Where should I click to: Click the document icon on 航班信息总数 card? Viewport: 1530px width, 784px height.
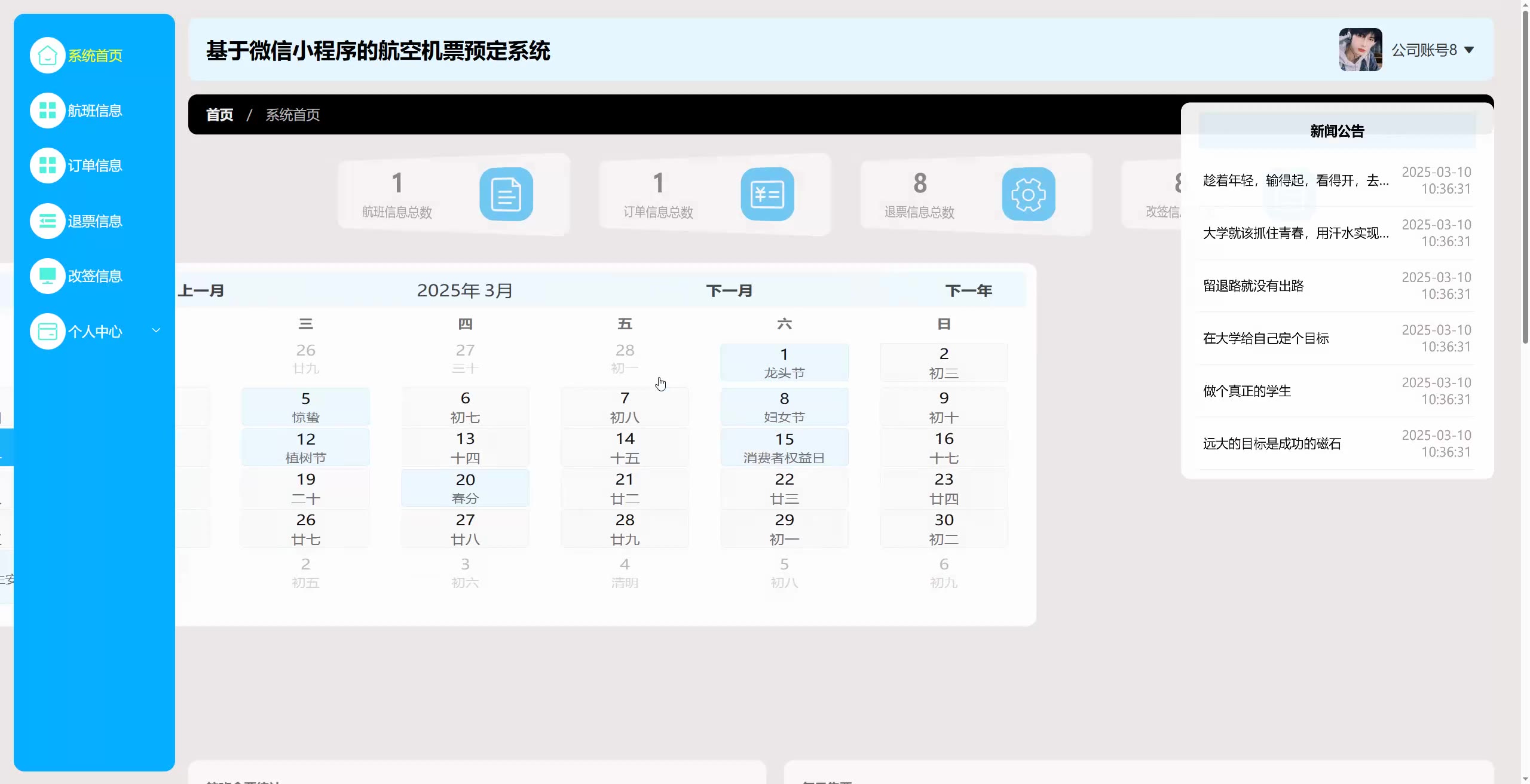tap(506, 194)
